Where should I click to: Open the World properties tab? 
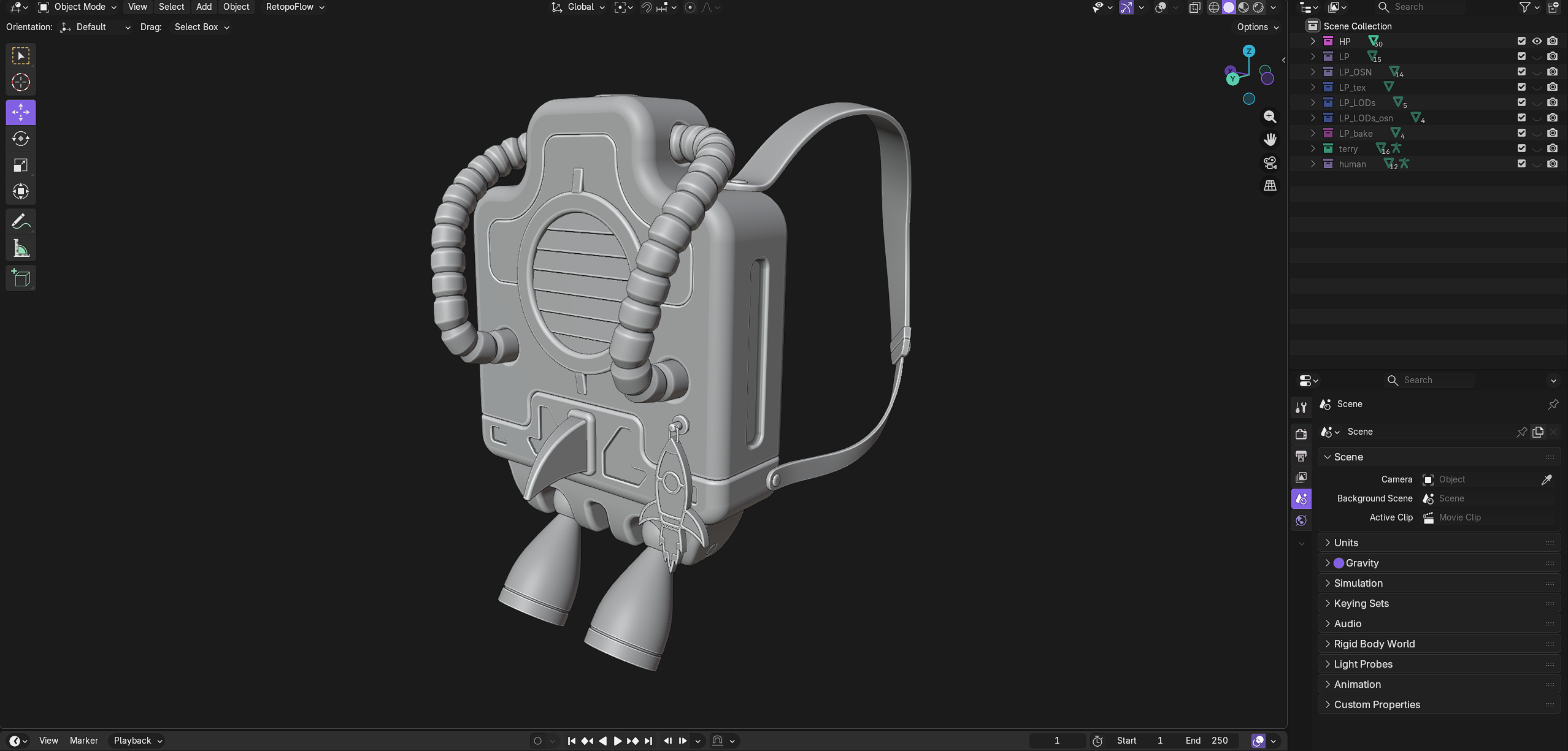click(x=1301, y=520)
